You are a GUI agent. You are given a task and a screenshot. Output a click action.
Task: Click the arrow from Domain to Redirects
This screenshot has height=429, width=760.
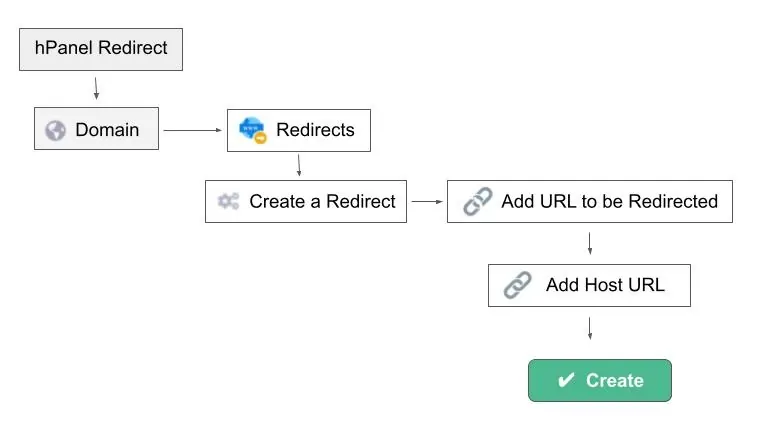(192, 130)
